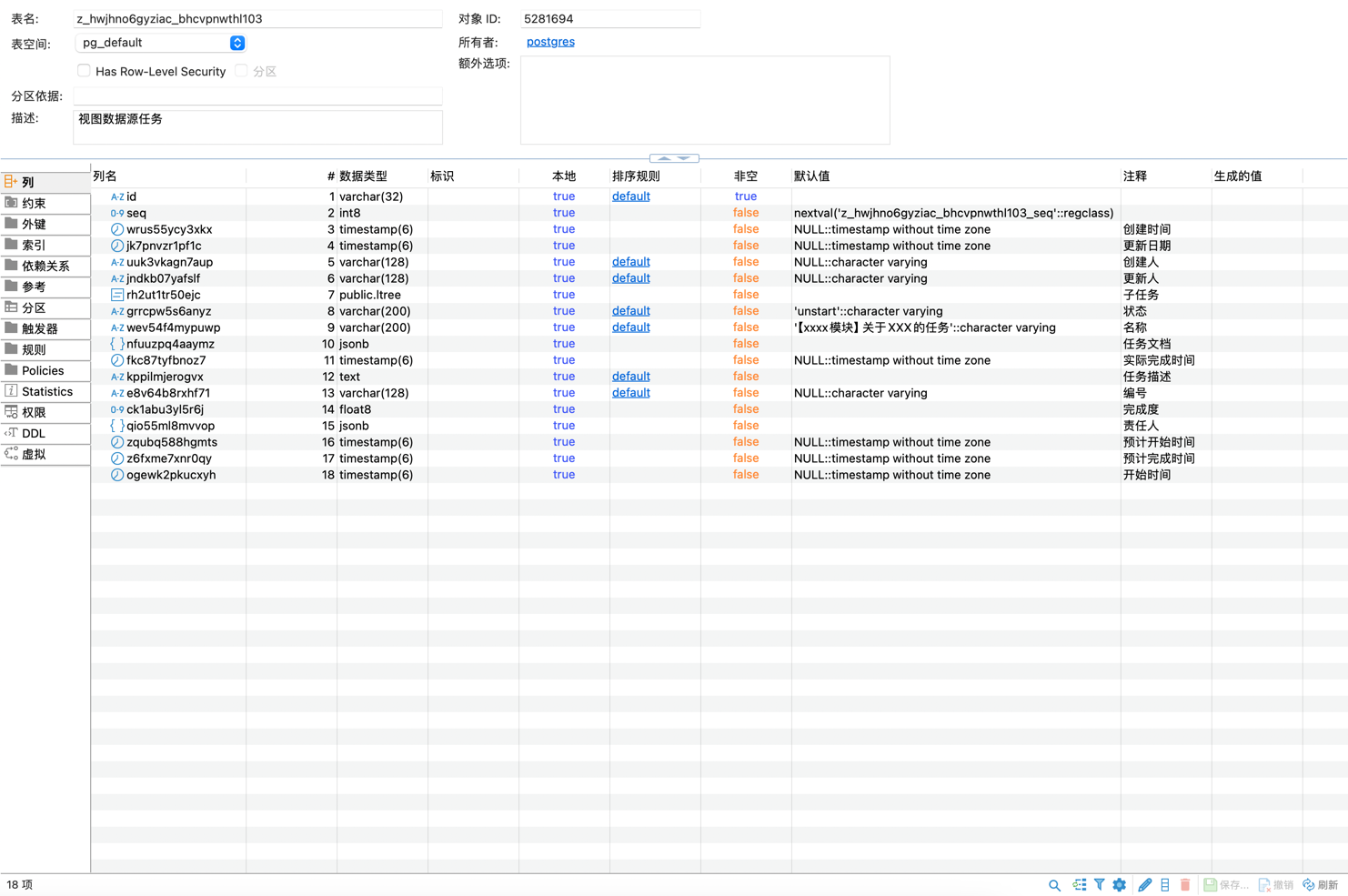1348x896 pixels.
Task: Click the settings gear in the bottom toolbar
Action: click(x=1119, y=884)
